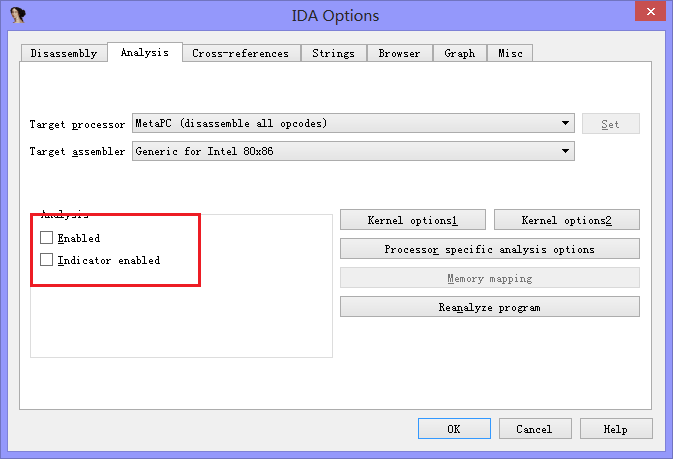The width and height of the screenshot is (673, 459).
Task: Open the Cross-references tab
Action: (240, 53)
